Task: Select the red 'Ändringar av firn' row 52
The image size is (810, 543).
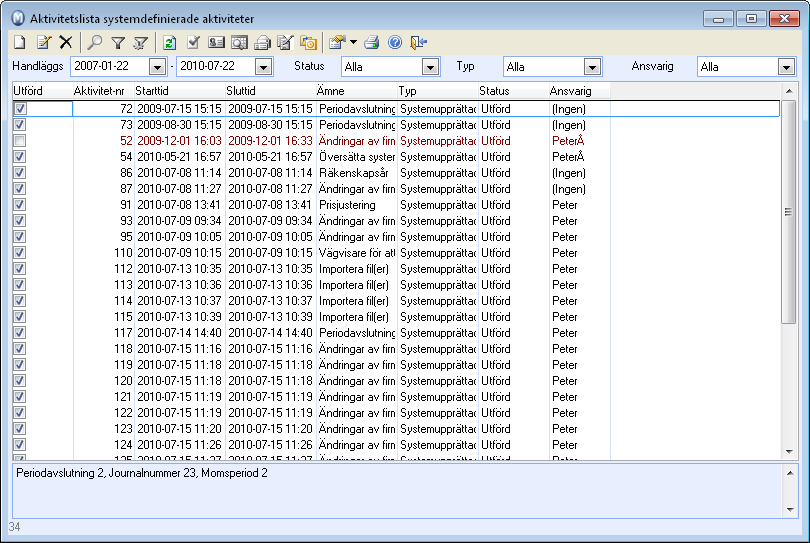Action: click(x=396, y=141)
